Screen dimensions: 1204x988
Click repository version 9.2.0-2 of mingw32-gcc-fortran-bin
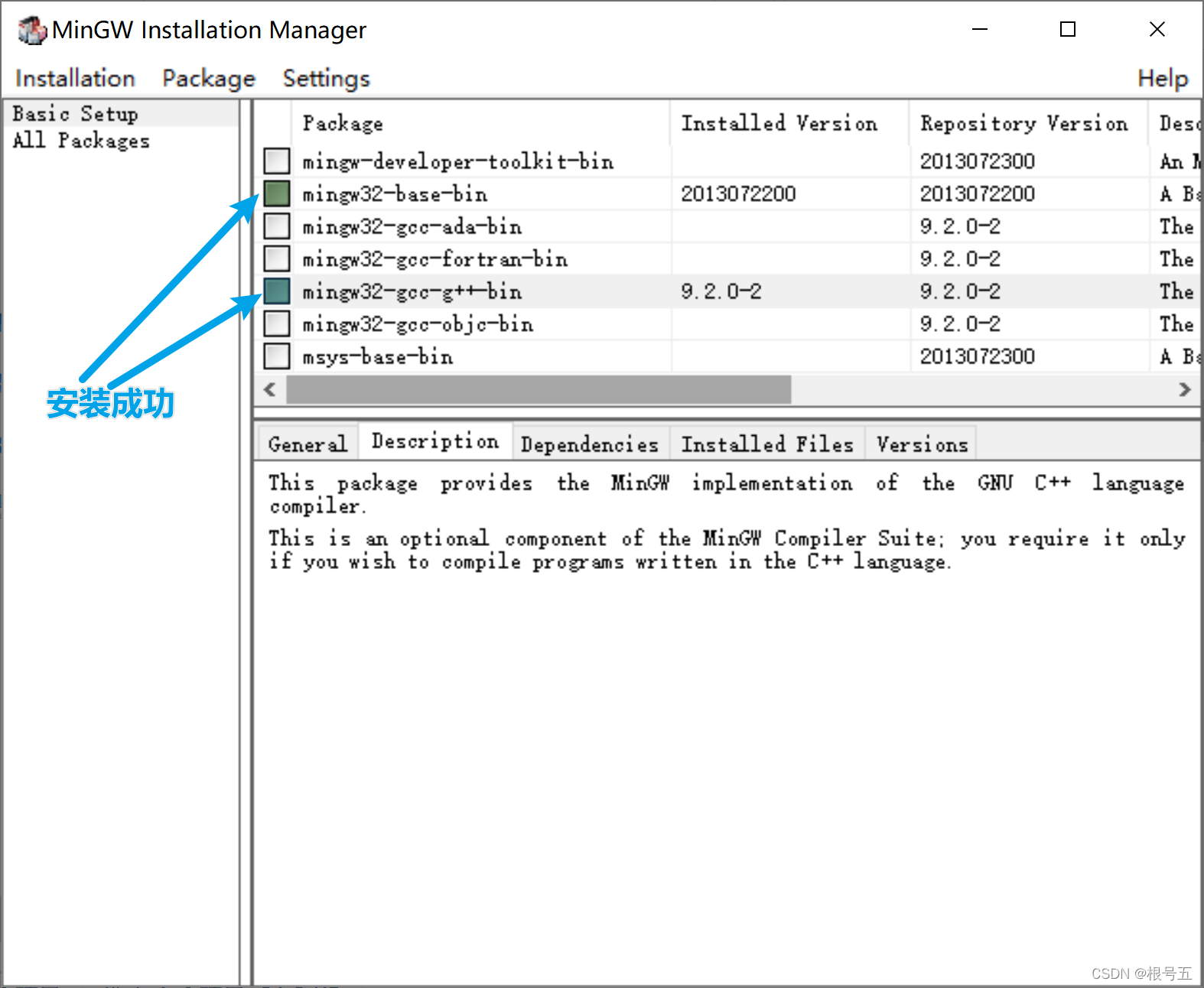click(x=960, y=258)
